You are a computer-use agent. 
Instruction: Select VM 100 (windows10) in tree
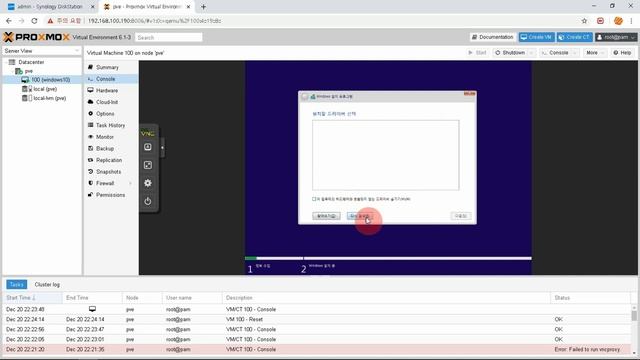[x=51, y=80]
